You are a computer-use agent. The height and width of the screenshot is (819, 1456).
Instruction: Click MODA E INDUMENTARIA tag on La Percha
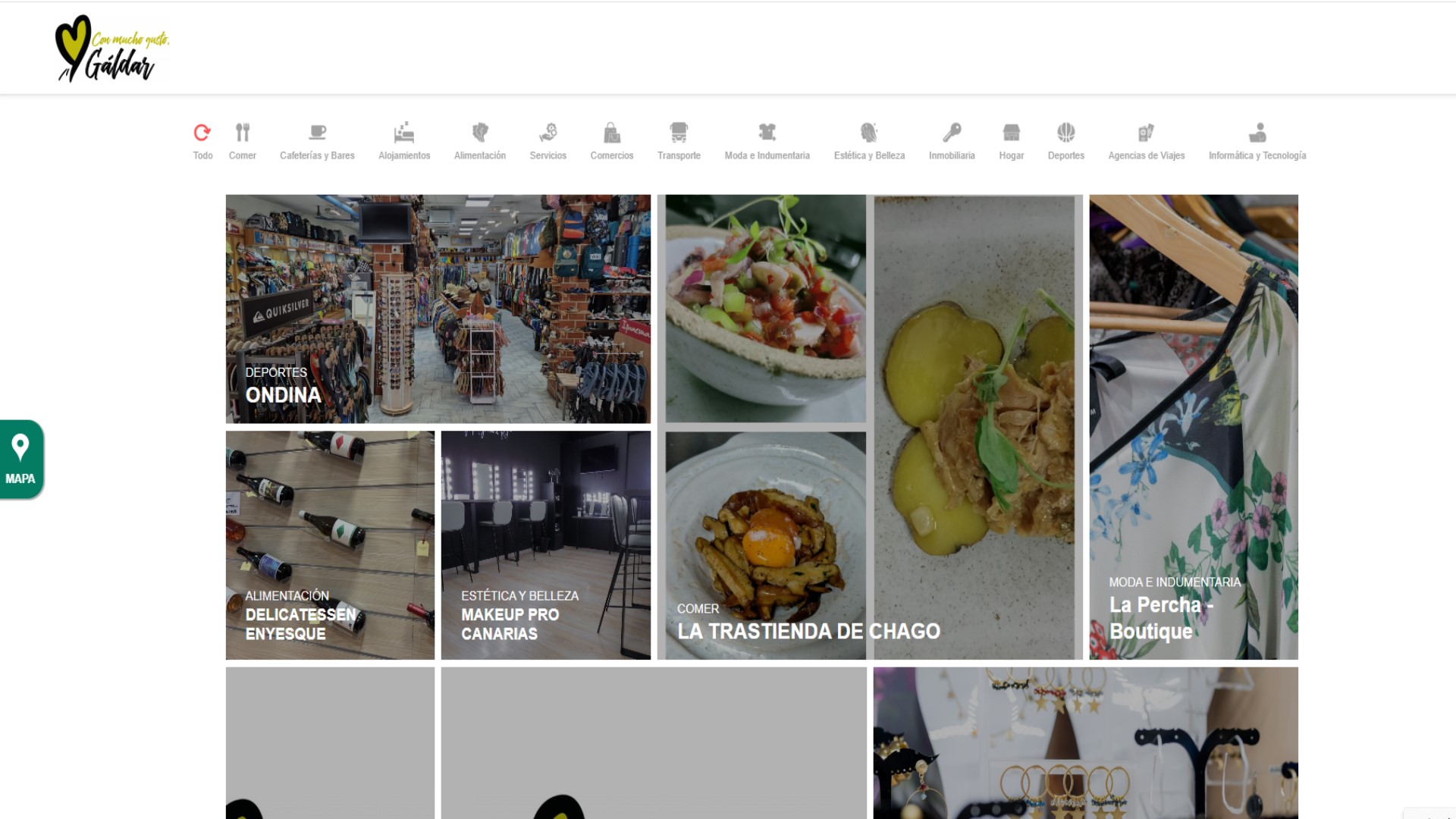point(1175,582)
